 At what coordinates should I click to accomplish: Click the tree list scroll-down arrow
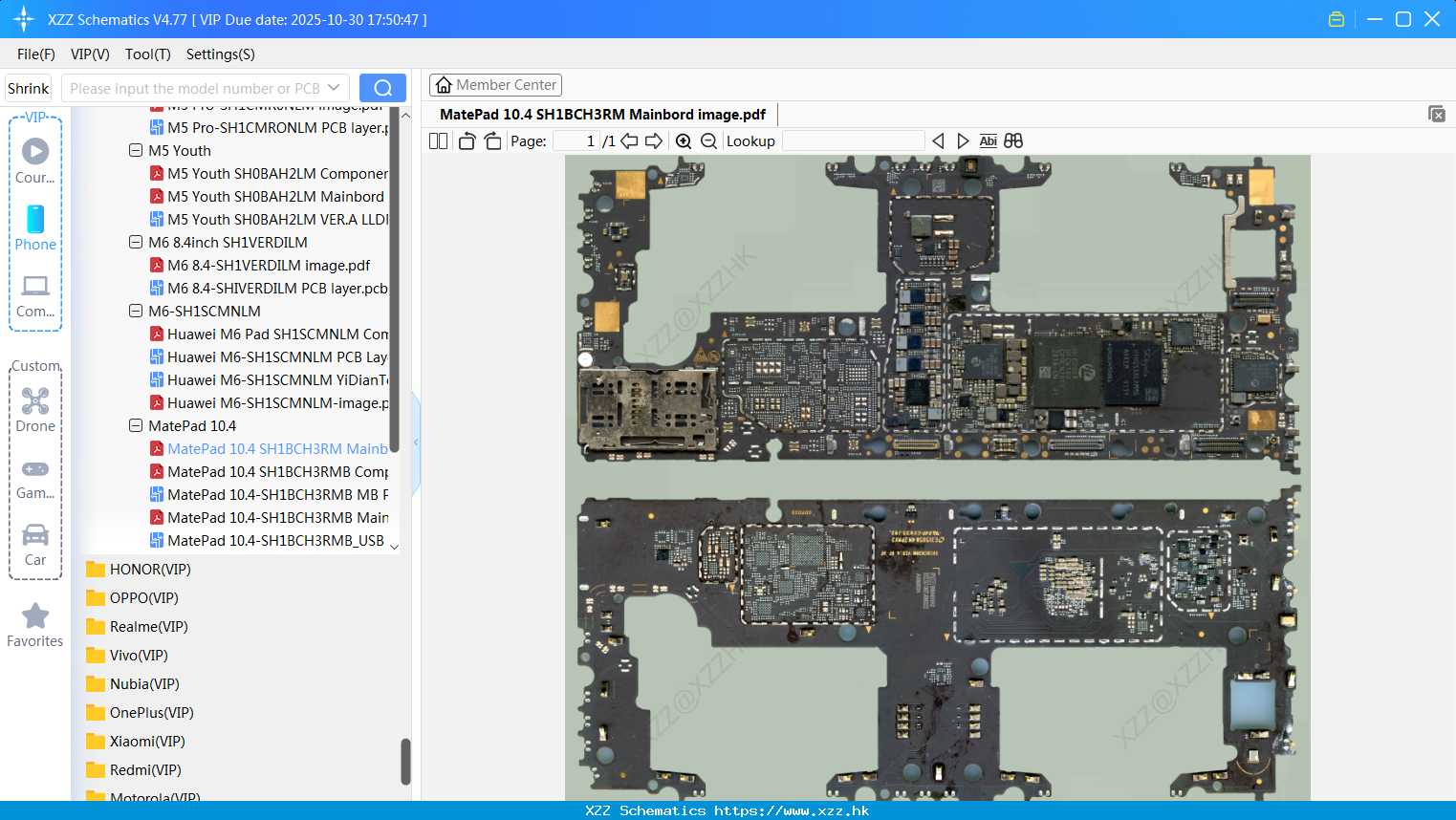click(394, 547)
